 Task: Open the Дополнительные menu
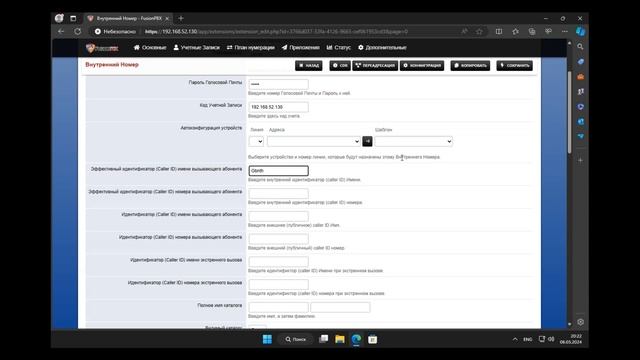[382, 48]
